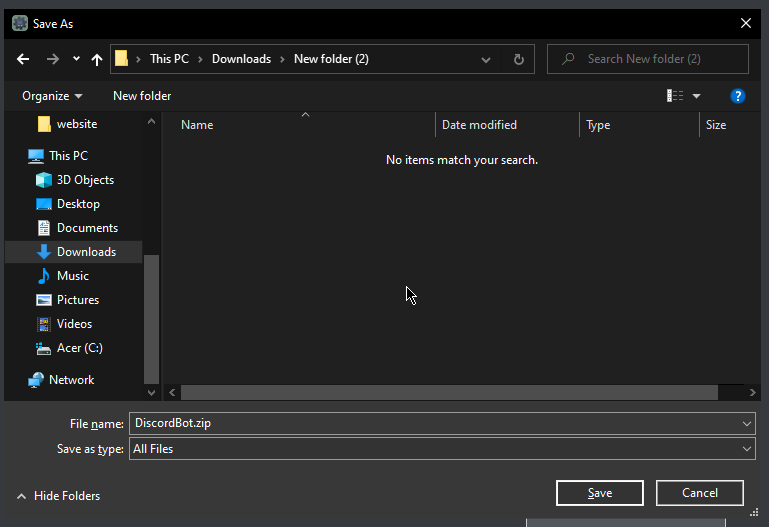Image resolution: width=769 pixels, height=527 pixels.
Task: Open the view options dropdown arrow
Action: click(697, 96)
